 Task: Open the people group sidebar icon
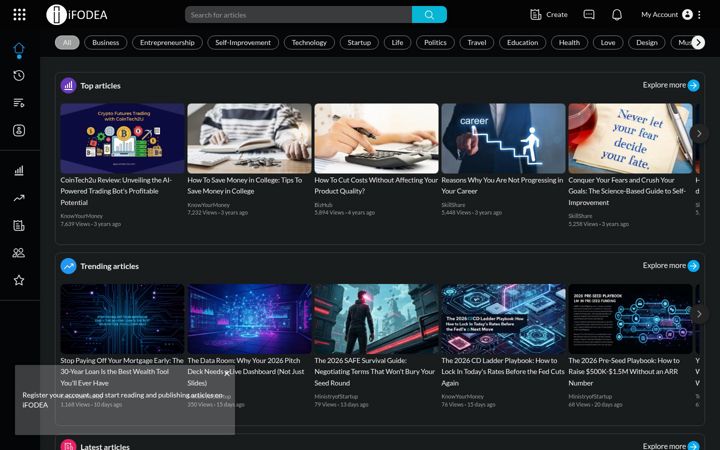coord(19,253)
